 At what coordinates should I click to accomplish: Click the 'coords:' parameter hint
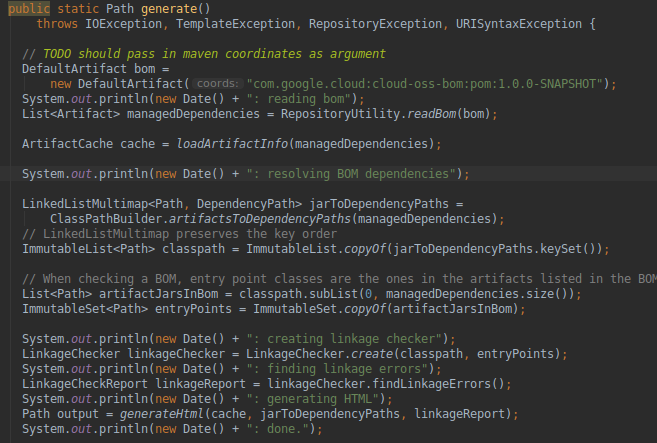click(x=217, y=84)
